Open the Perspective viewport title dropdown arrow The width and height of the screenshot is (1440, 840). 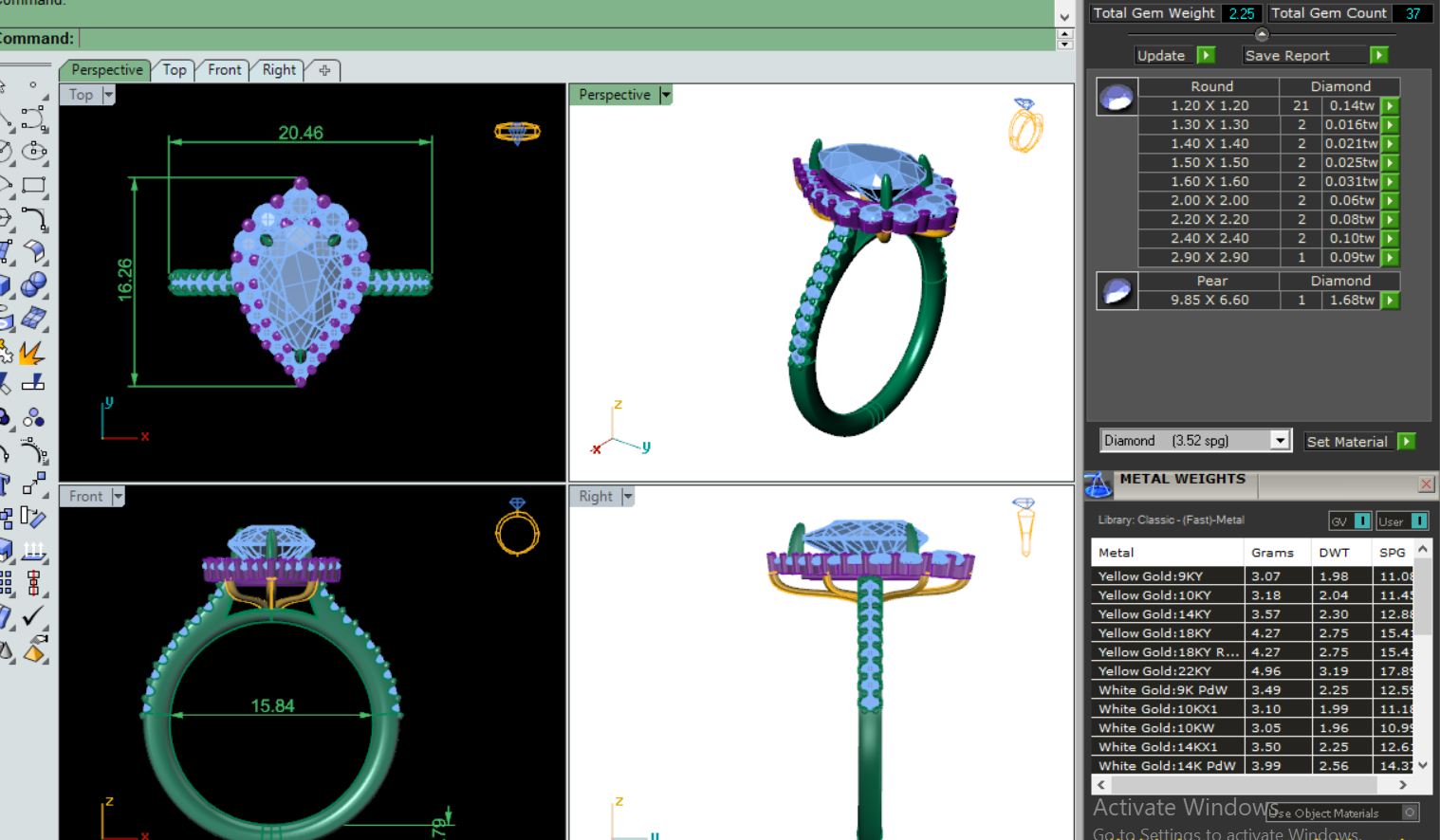pyautogui.click(x=666, y=95)
